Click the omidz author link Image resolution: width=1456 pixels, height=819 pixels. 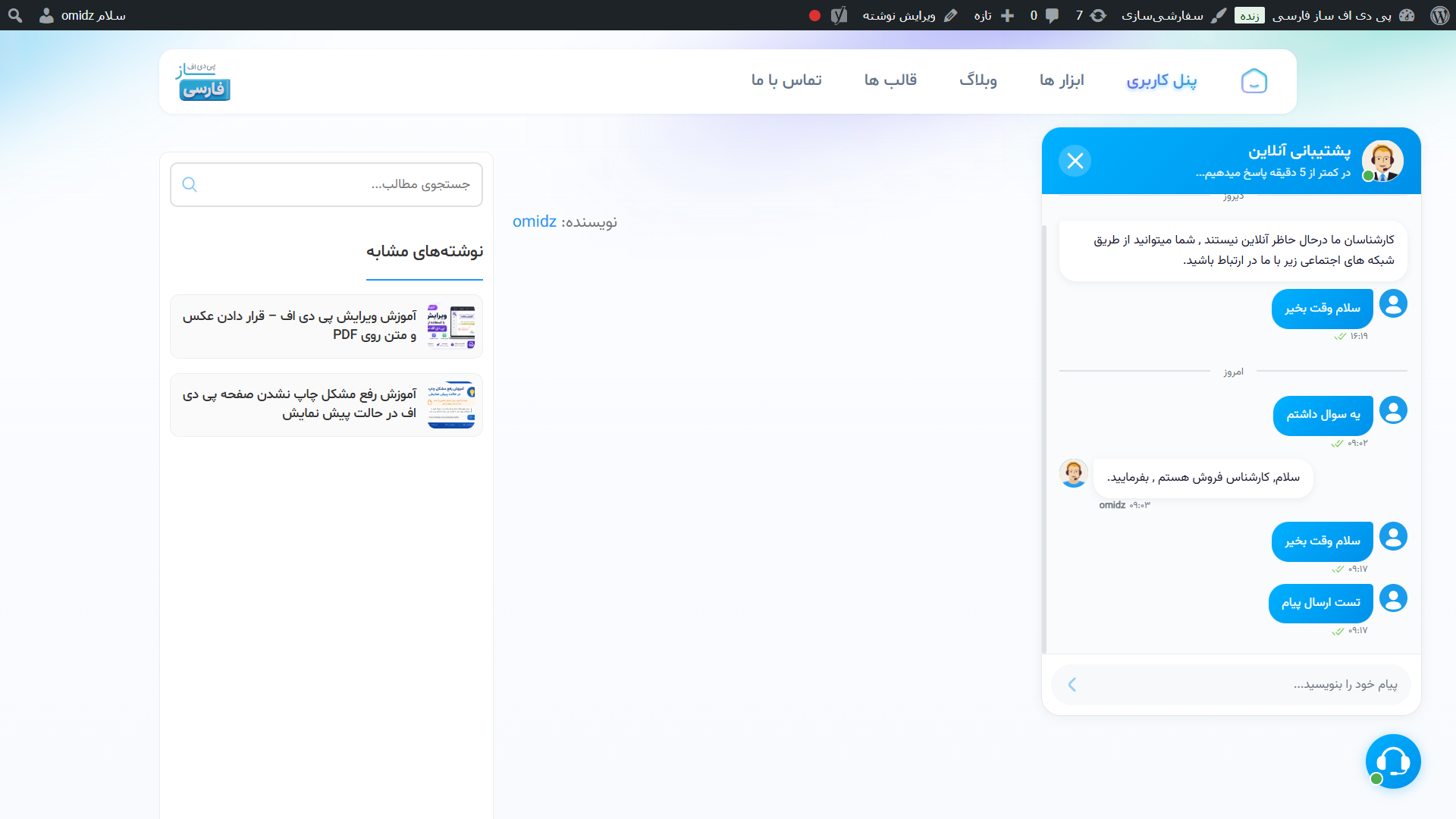[535, 221]
